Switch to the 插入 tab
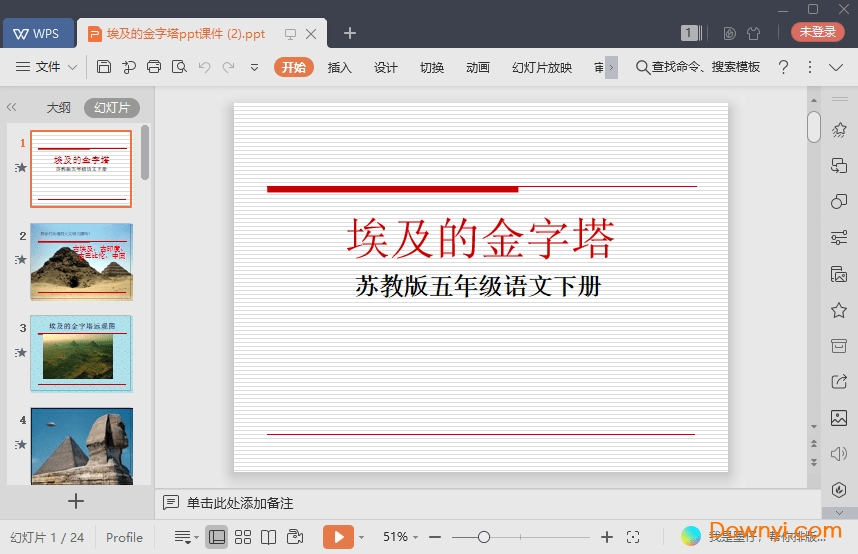858x554 pixels. coord(339,67)
